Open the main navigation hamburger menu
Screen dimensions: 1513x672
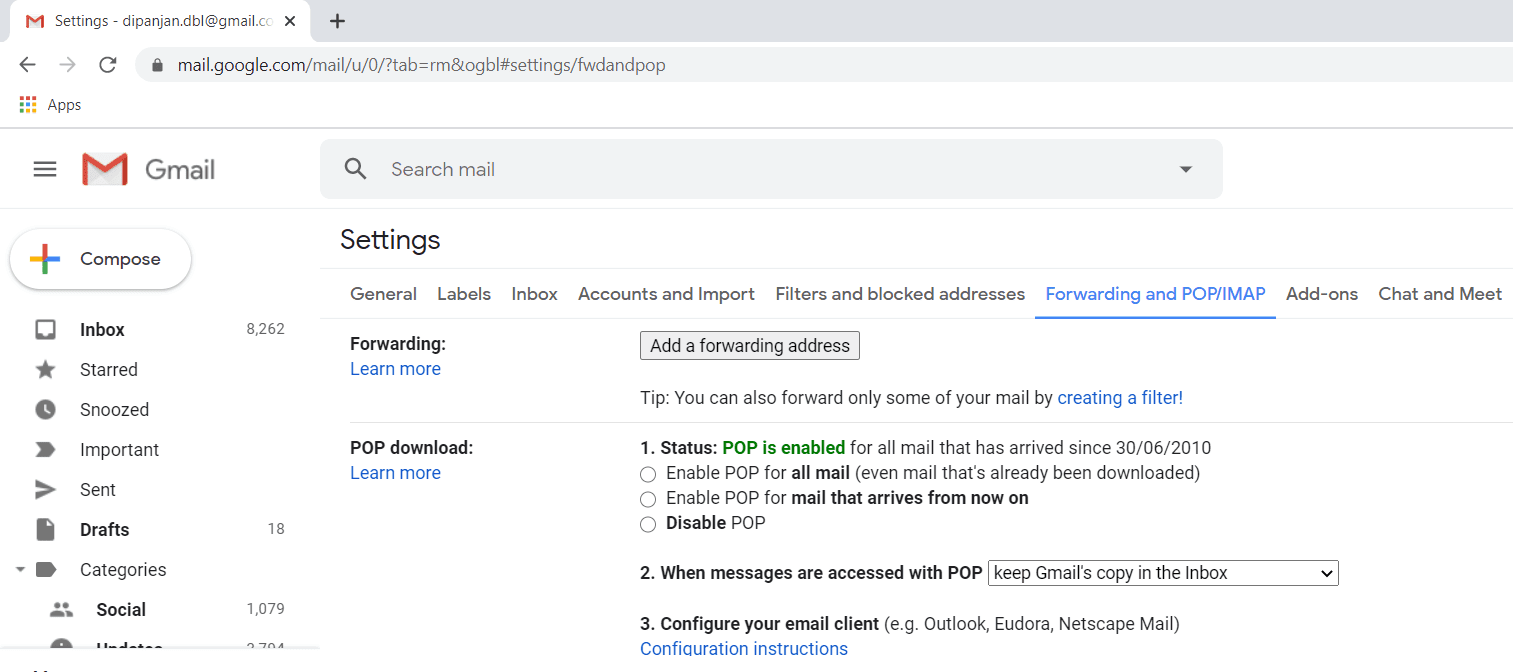44,168
